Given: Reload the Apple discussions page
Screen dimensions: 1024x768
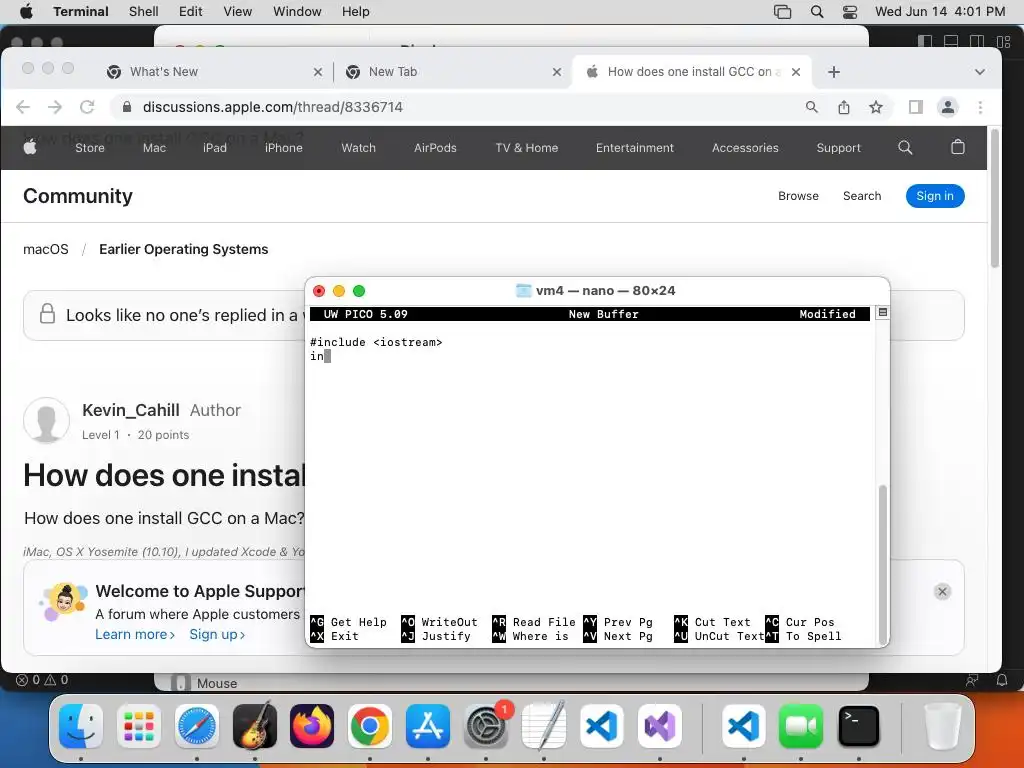Looking at the screenshot, I should point(87,107).
